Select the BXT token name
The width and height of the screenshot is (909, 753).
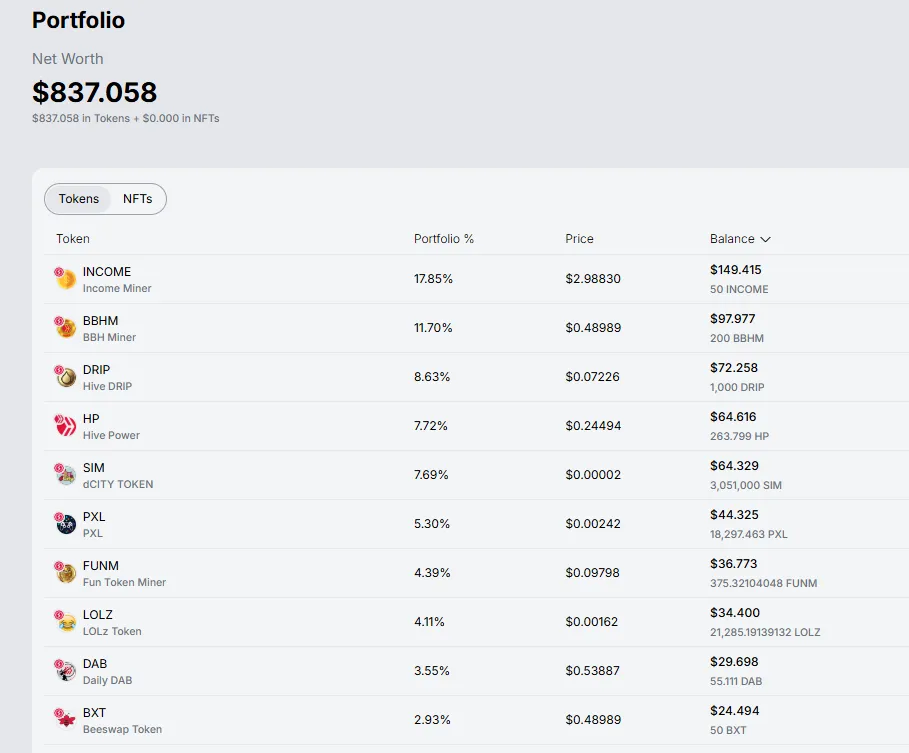[x=94, y=712]
